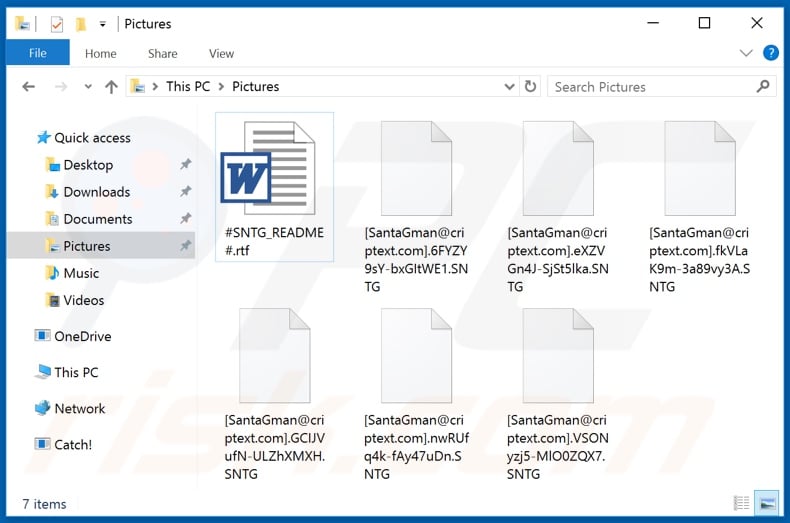This screenshot has height=523, width=790.
Task: Click the search magnifier icon
Action: coord(764,87)
